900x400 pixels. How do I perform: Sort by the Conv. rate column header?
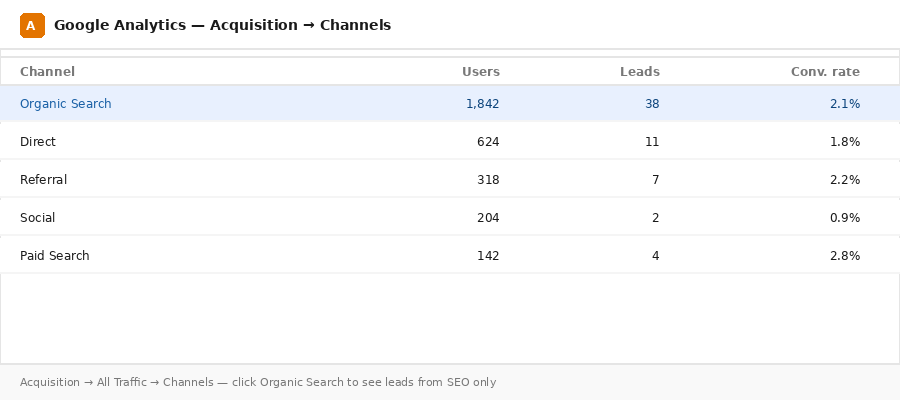(825, 72)
